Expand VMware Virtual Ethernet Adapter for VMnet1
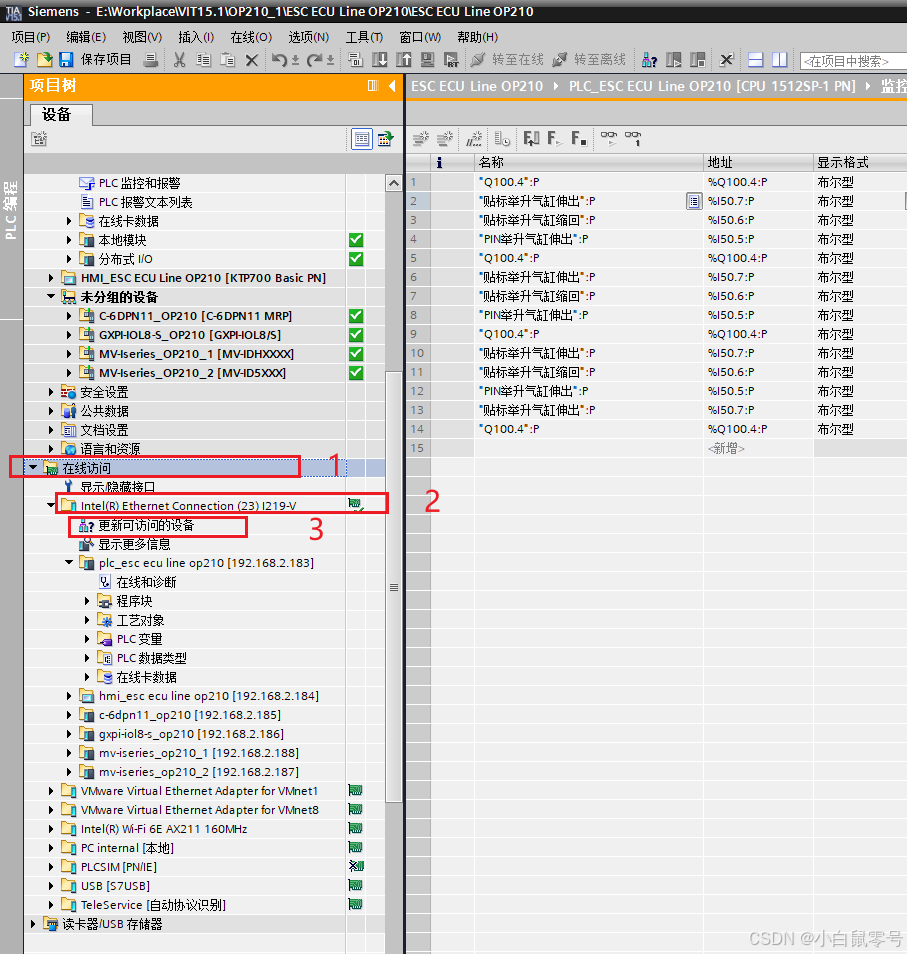The width and height of the screenshot is (907, 954). click(51, 791)
